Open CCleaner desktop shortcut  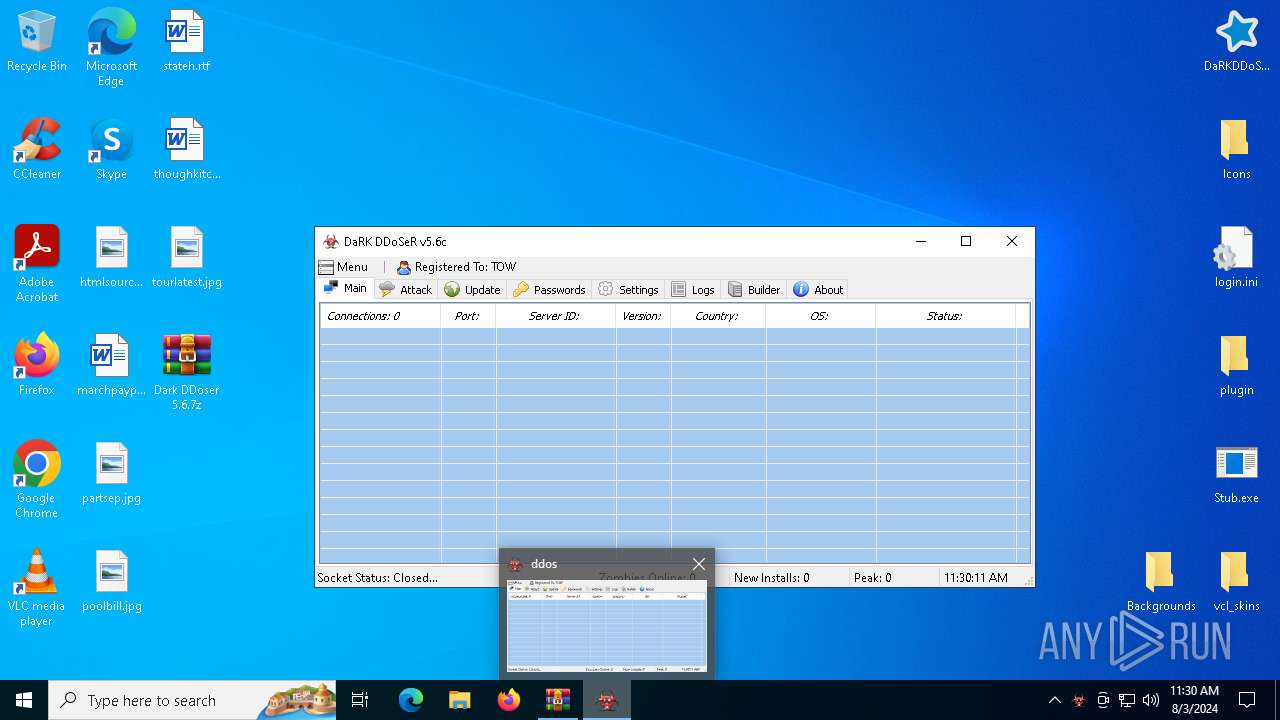tap(37, 150)
